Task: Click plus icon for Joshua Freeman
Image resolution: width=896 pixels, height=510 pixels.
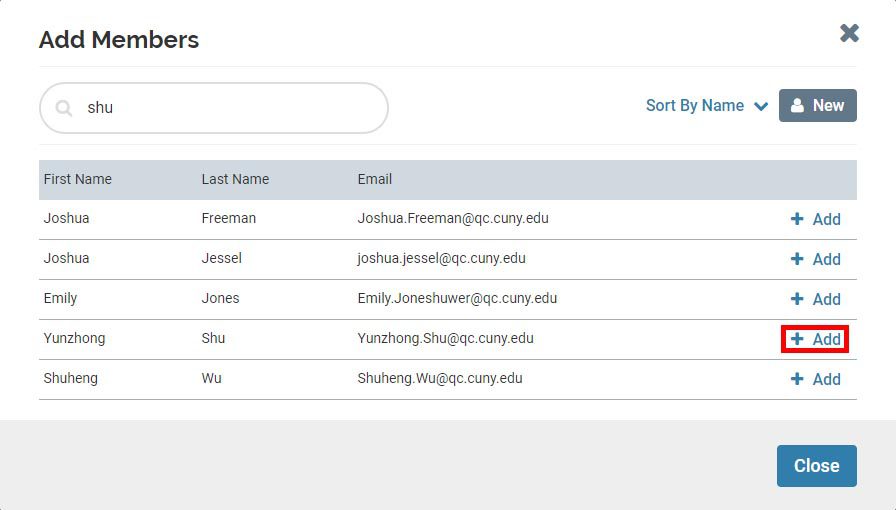Action: [x=797, y=219]
